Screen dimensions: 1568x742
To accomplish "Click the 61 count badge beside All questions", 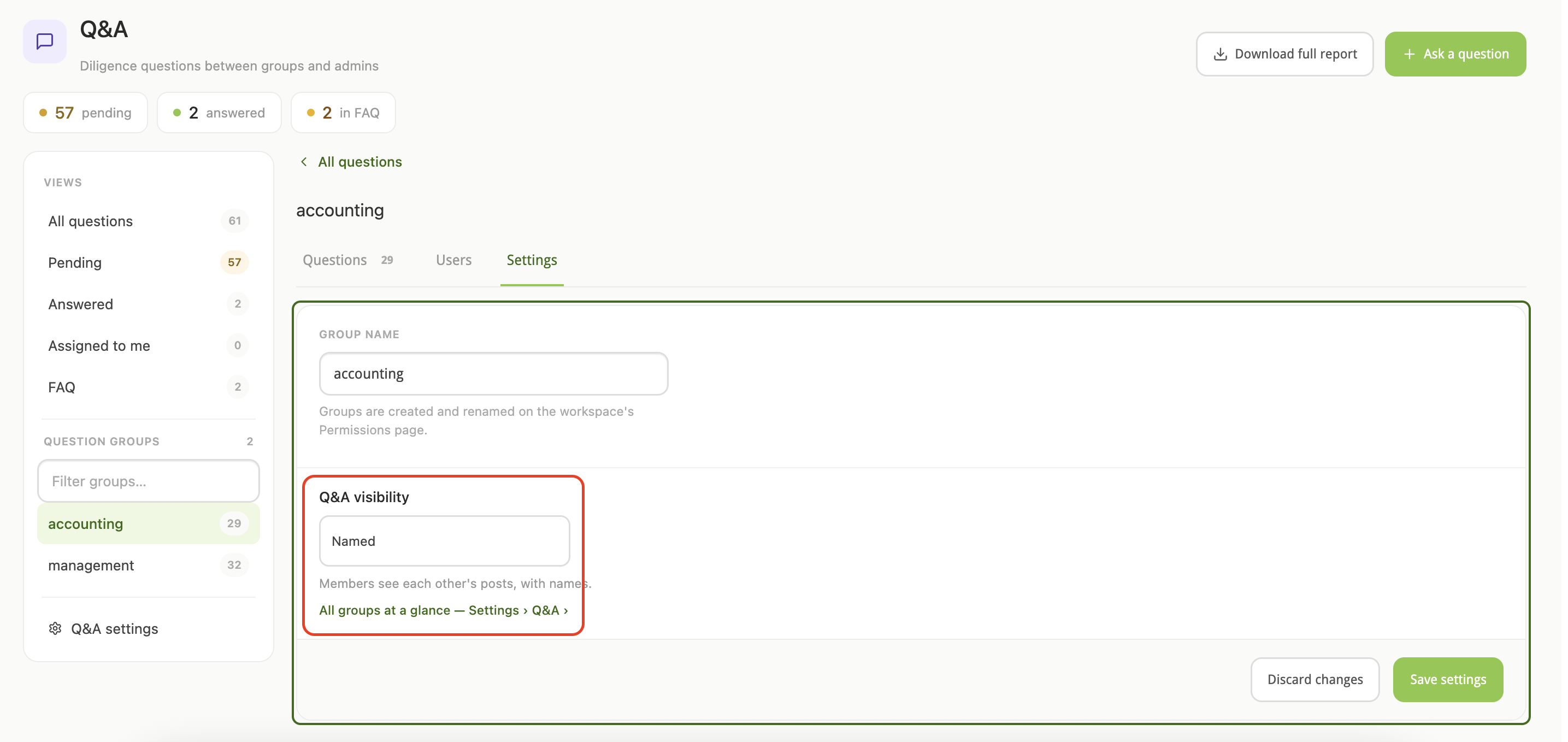I will pos(235,221).
